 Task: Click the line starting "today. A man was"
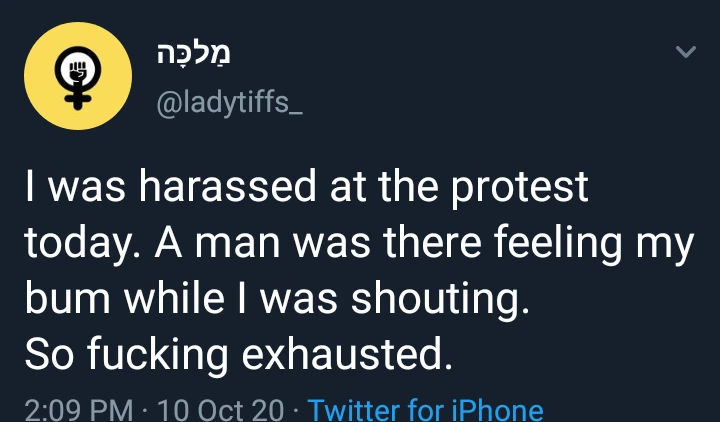pyautogui.click(x=357, y=245)
